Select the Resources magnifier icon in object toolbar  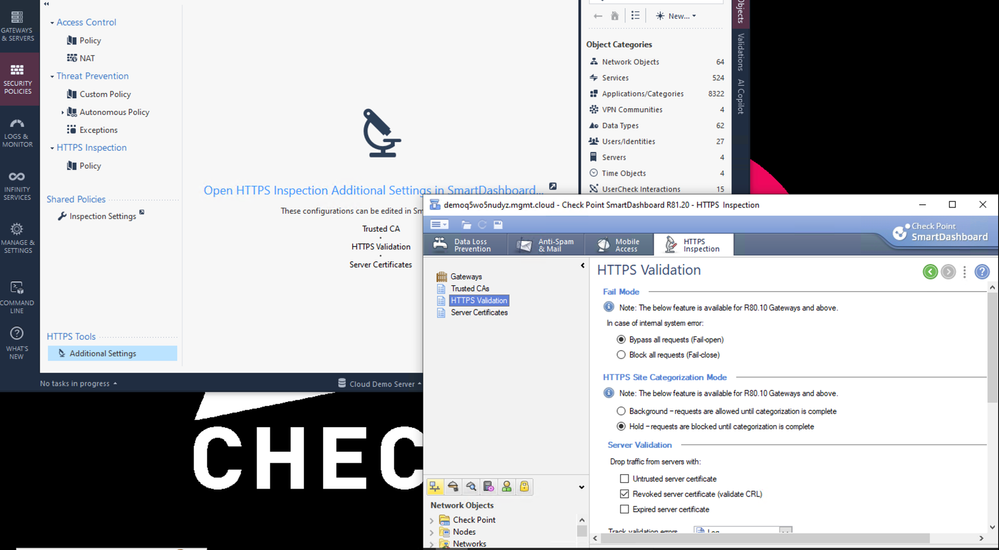471,487
